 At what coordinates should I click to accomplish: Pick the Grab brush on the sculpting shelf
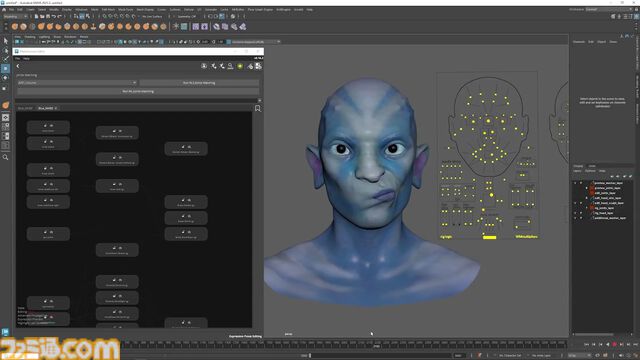pyautogui.click(x=41, y=27)
